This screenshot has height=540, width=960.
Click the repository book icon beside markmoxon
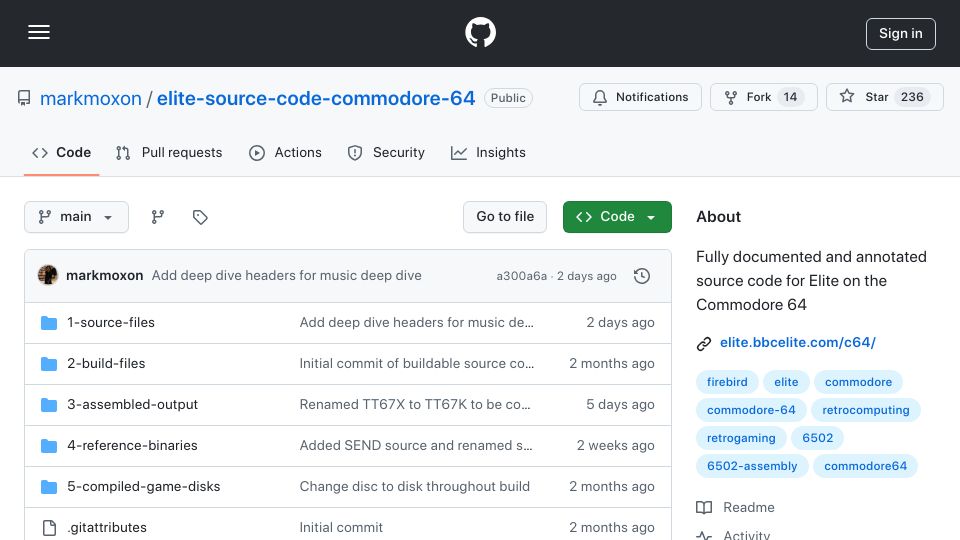point(24,98)
